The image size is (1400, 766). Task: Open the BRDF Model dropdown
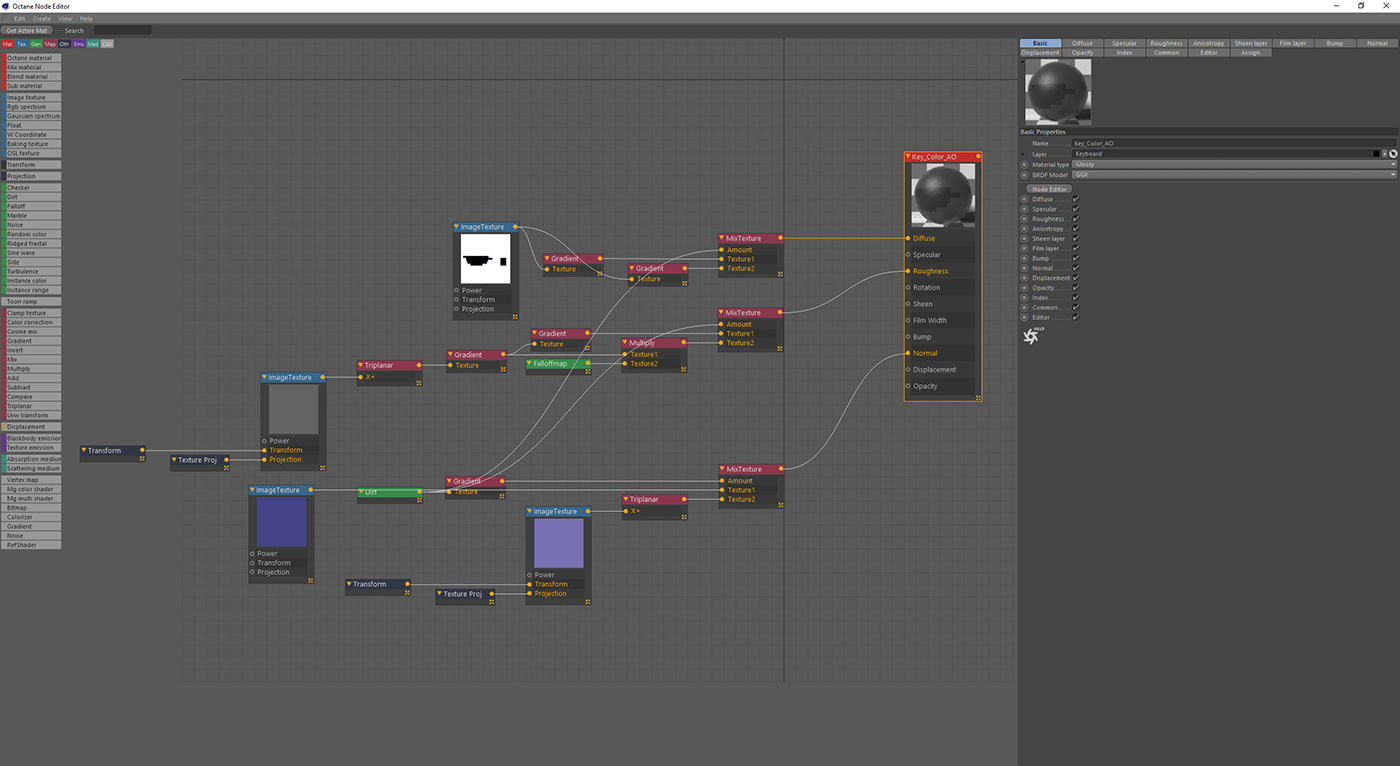click(1234, 174)
